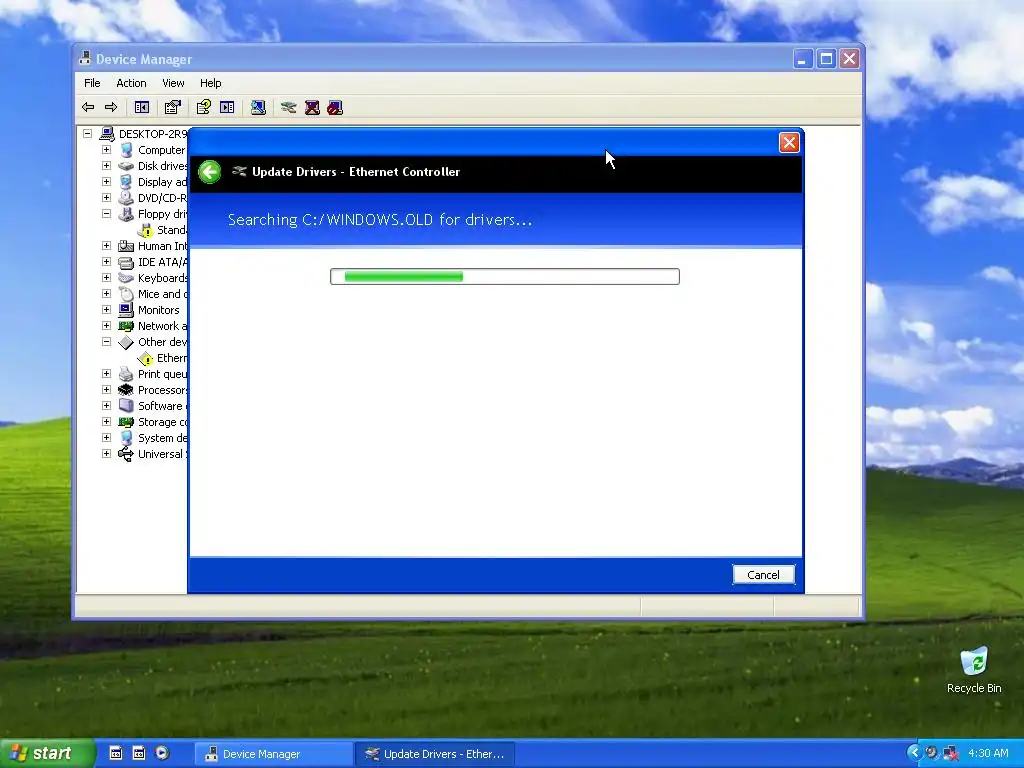
Task: Open the Action menu
Action: [x=131, y=83]
